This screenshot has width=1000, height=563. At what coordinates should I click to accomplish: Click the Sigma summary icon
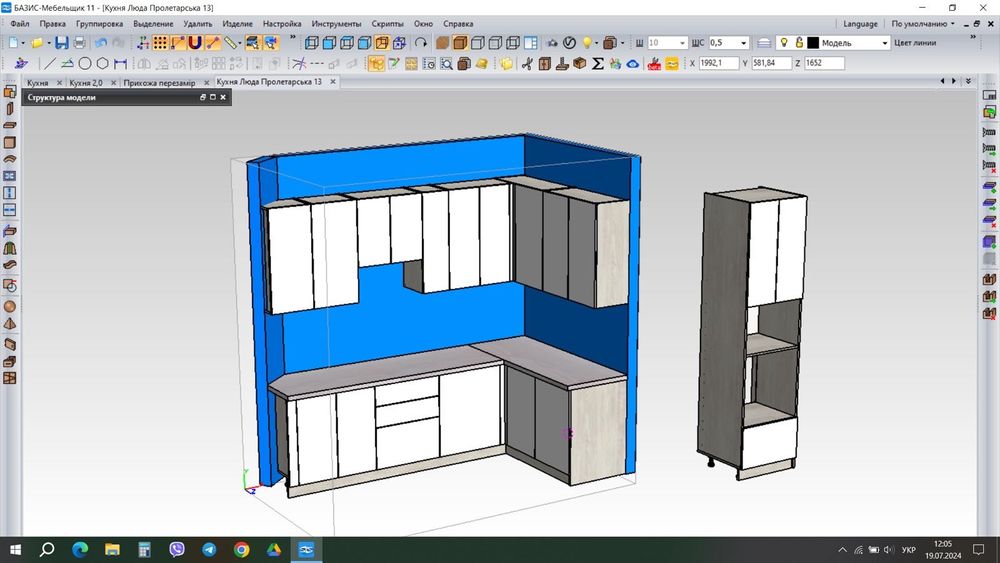click(x=598, y=63)
